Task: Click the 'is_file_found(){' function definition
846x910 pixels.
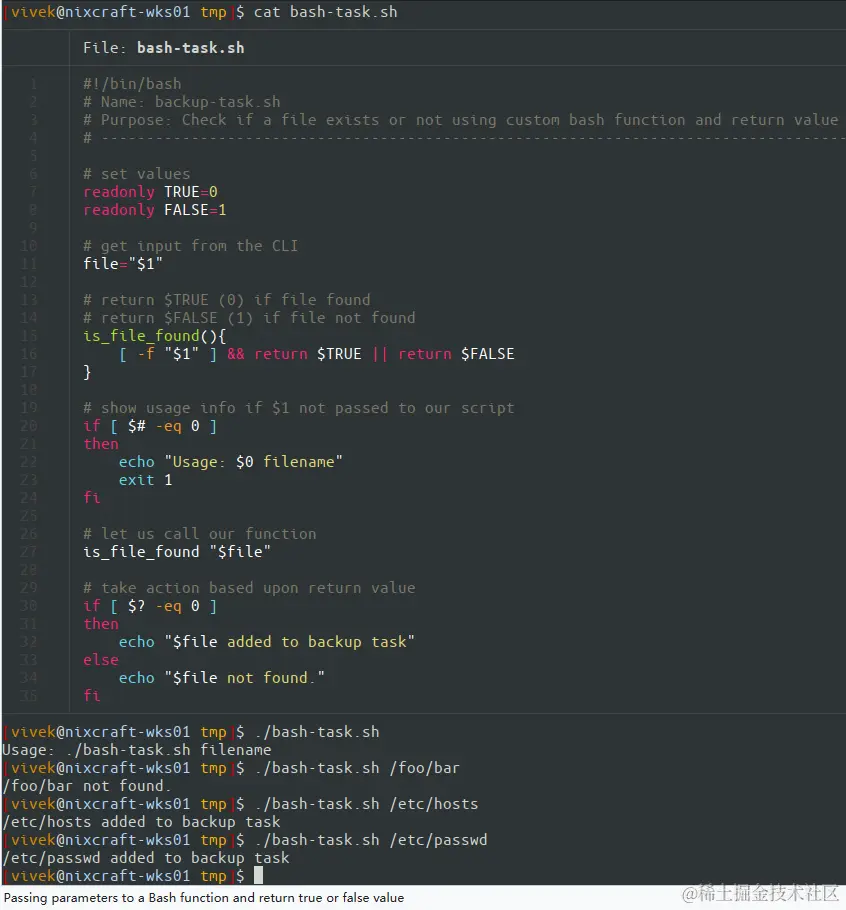Action: [154, 336]
